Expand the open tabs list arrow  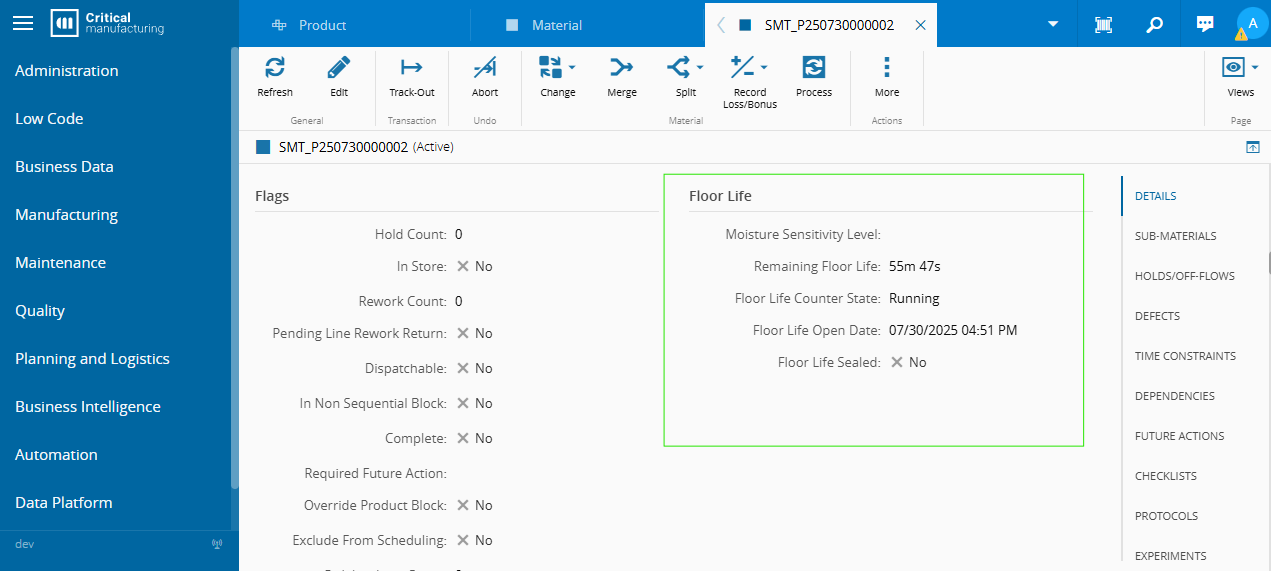[1052, 25]
